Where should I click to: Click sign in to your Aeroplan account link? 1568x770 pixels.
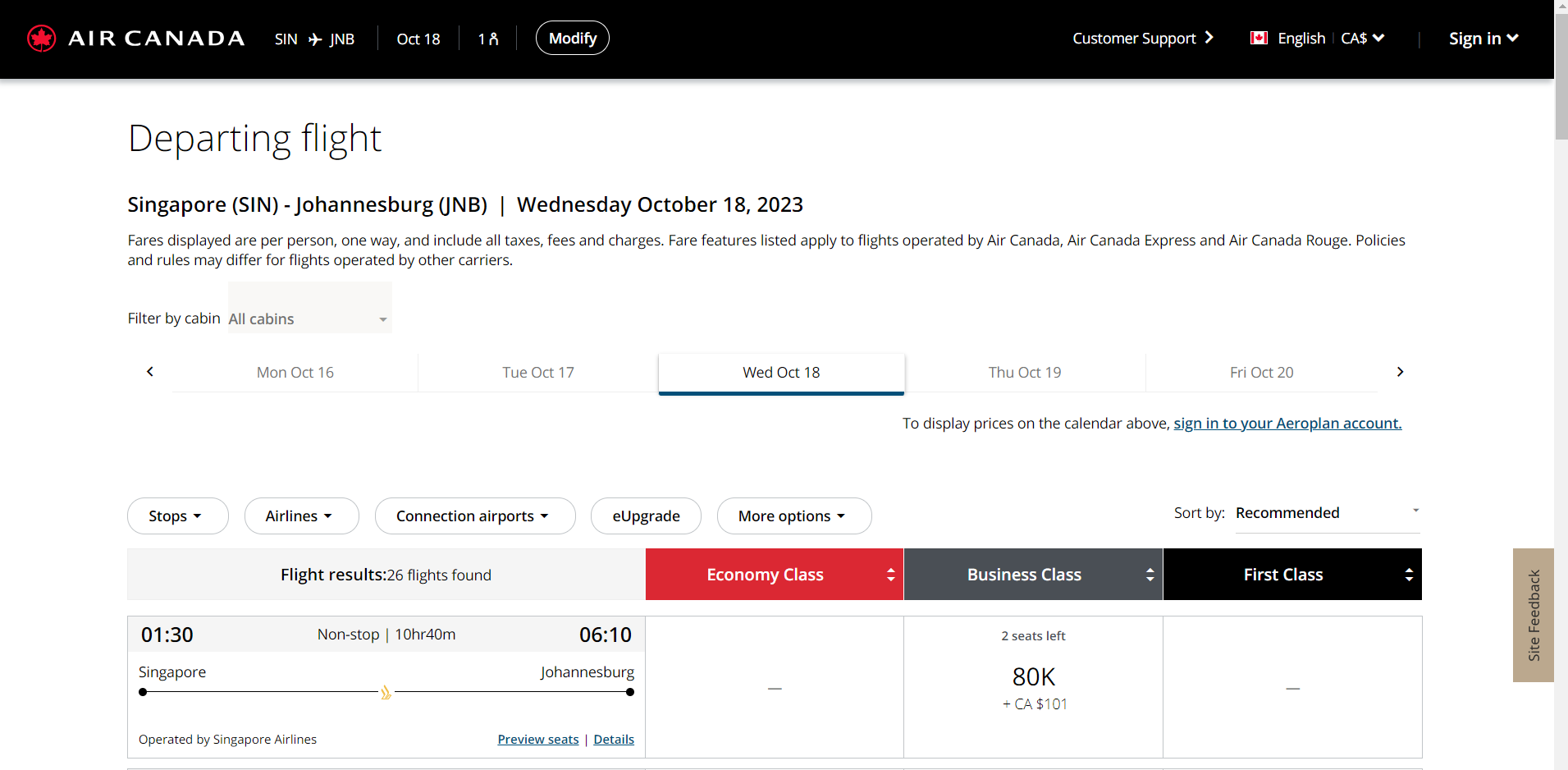click(1287, 424)
